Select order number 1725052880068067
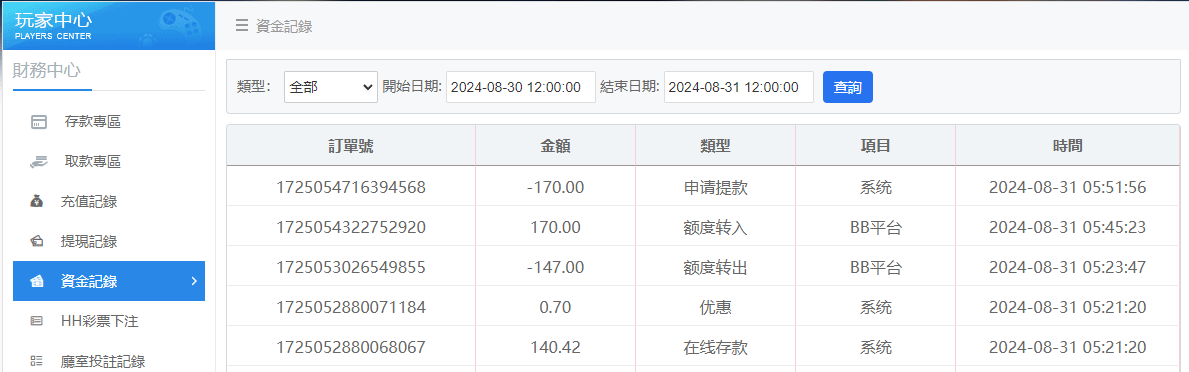Image resolution: width=1189 pixels, height=372 pixels. [x=351, y=348]
